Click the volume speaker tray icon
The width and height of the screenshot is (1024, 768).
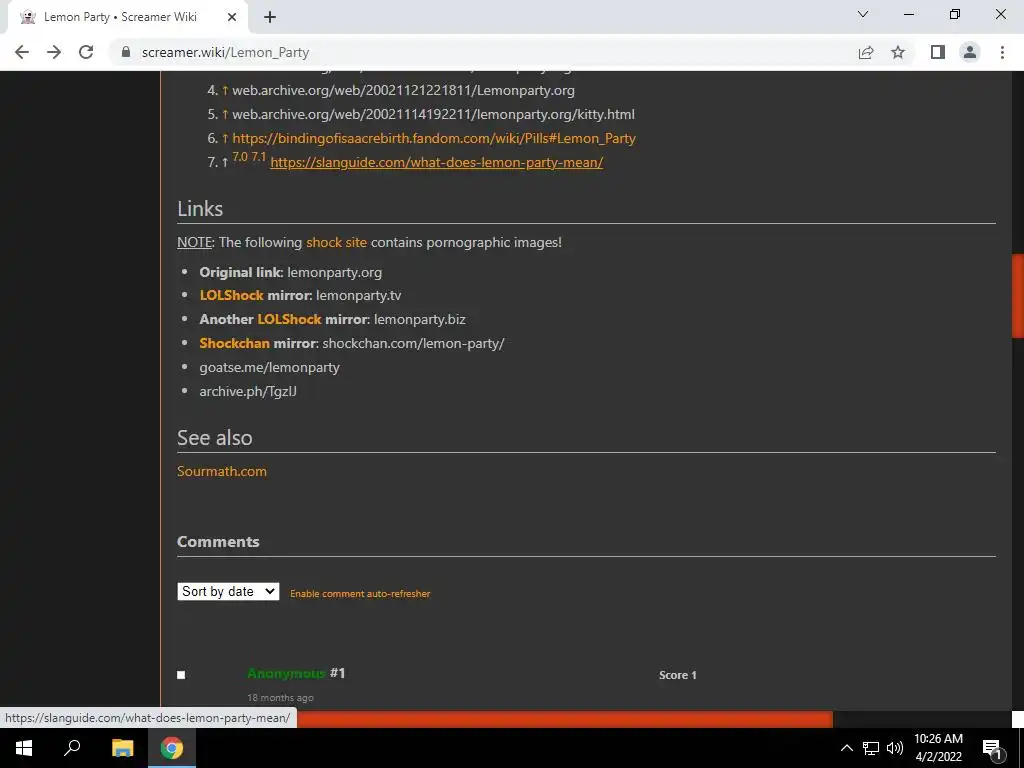895,748
